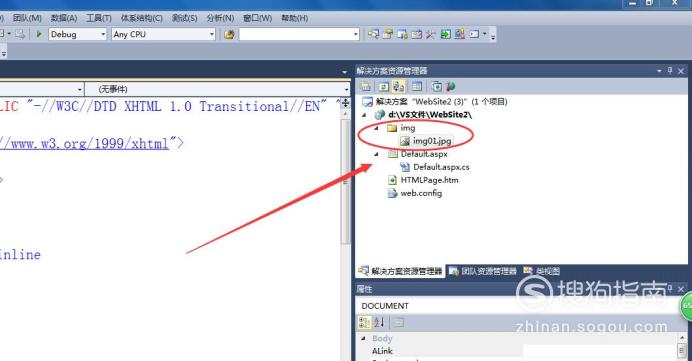Toggle Nest Related Files in Solution Explorer
This screenshot has height=361, width=692.
pyautogui.click(x=399, y=86)
